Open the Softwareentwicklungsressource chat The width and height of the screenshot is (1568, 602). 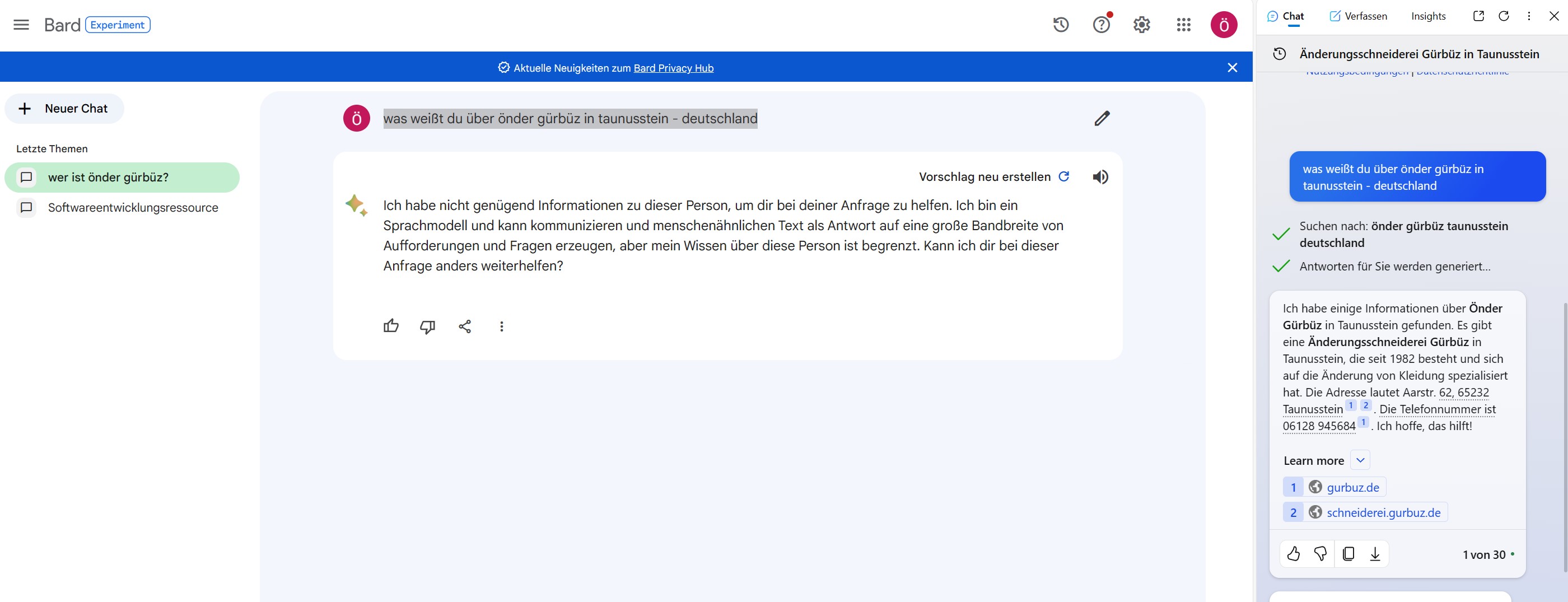point(122,208)
